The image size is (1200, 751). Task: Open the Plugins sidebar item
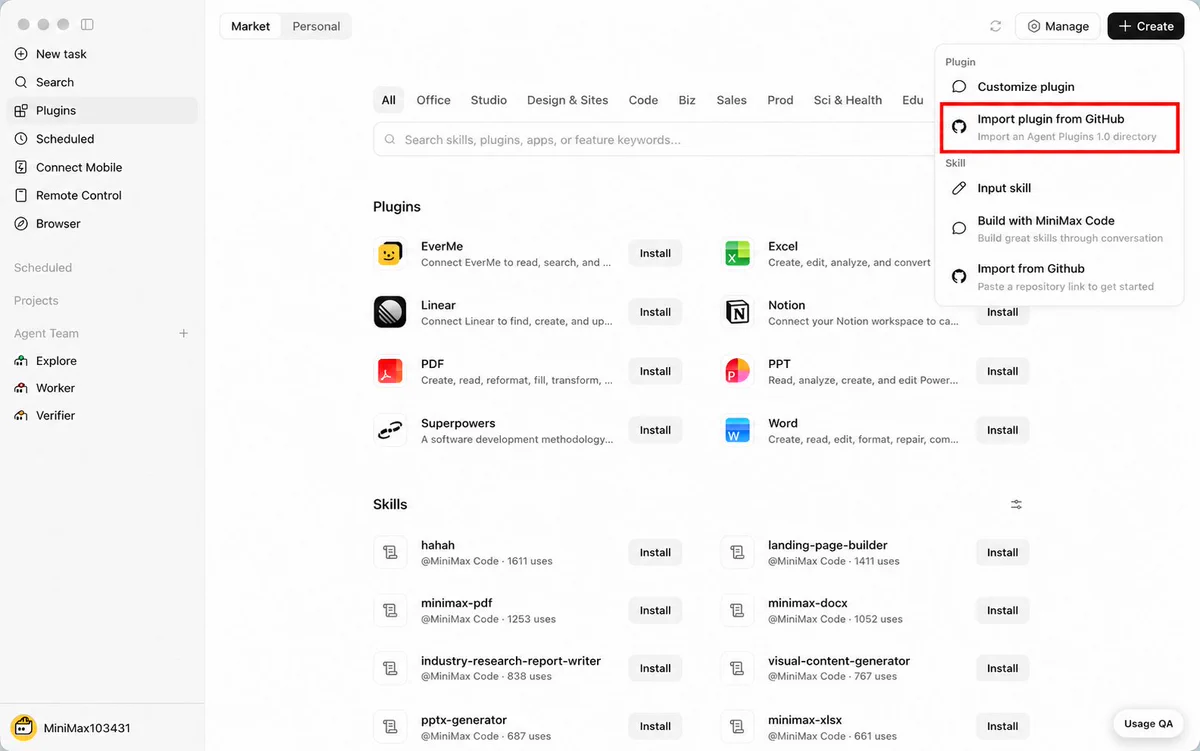102,111
